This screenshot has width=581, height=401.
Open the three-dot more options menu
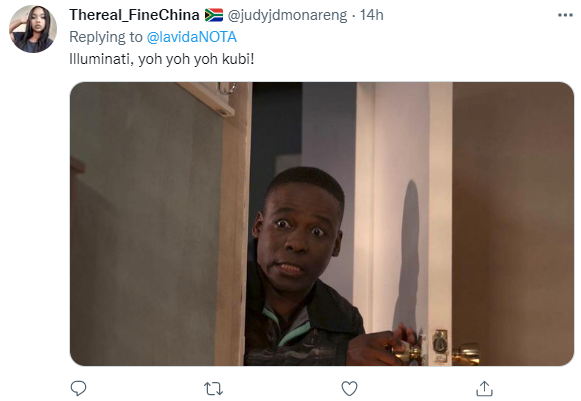point(565,15)
